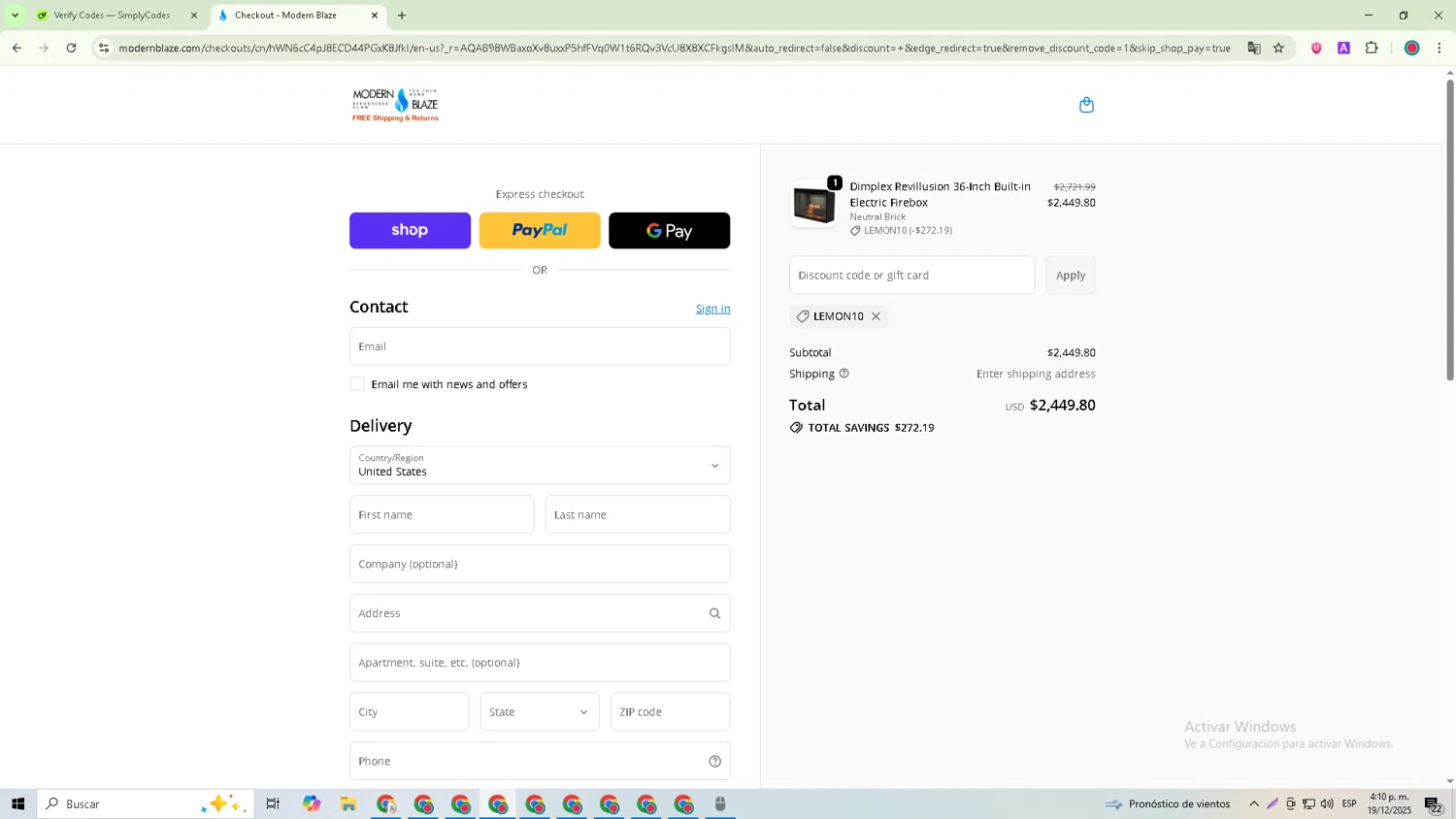Open the translate page icon
The height and width of the screenshot is (819, 1456).
(1254, 48)
